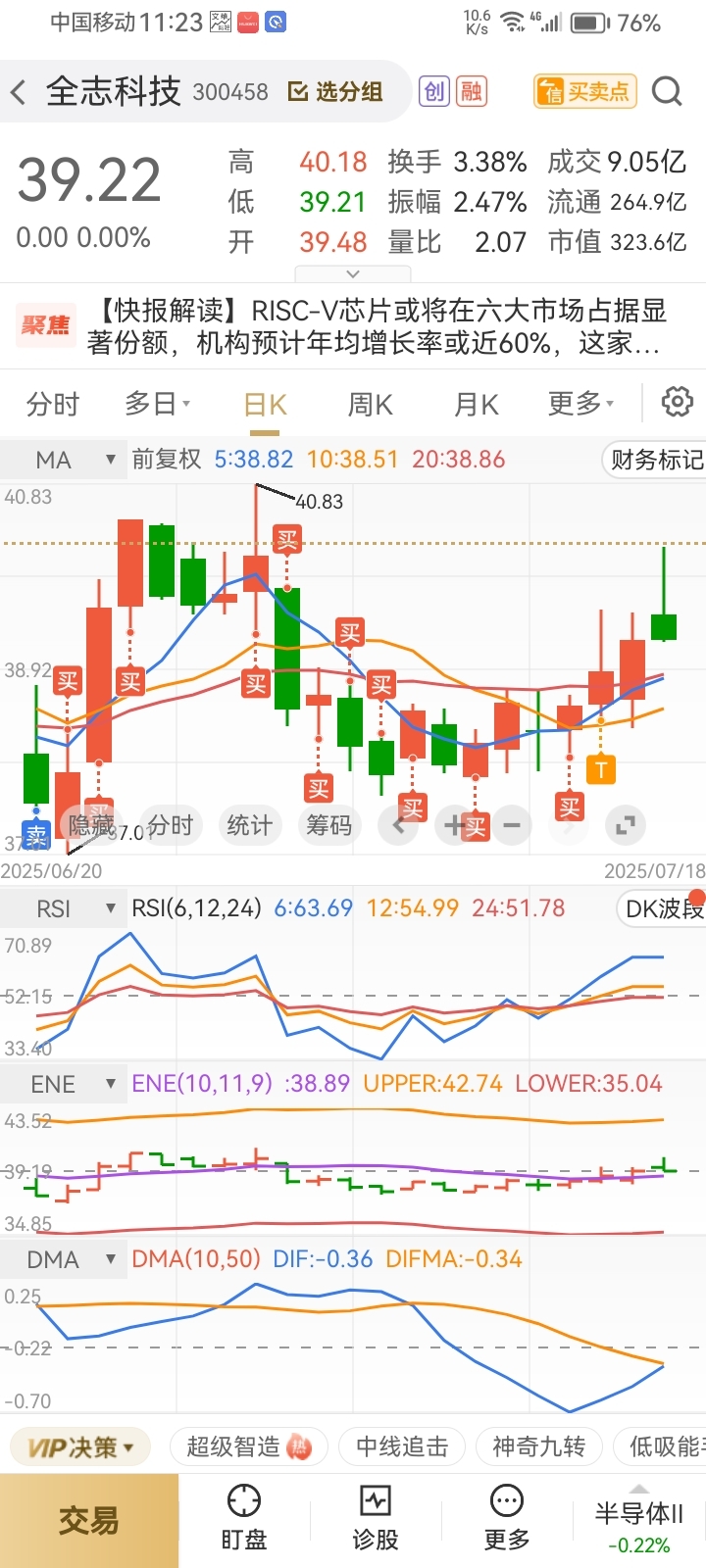Open chart settings gear icon
The width and height of the screenshot is (706, 1568).
[x=677, y=402]
